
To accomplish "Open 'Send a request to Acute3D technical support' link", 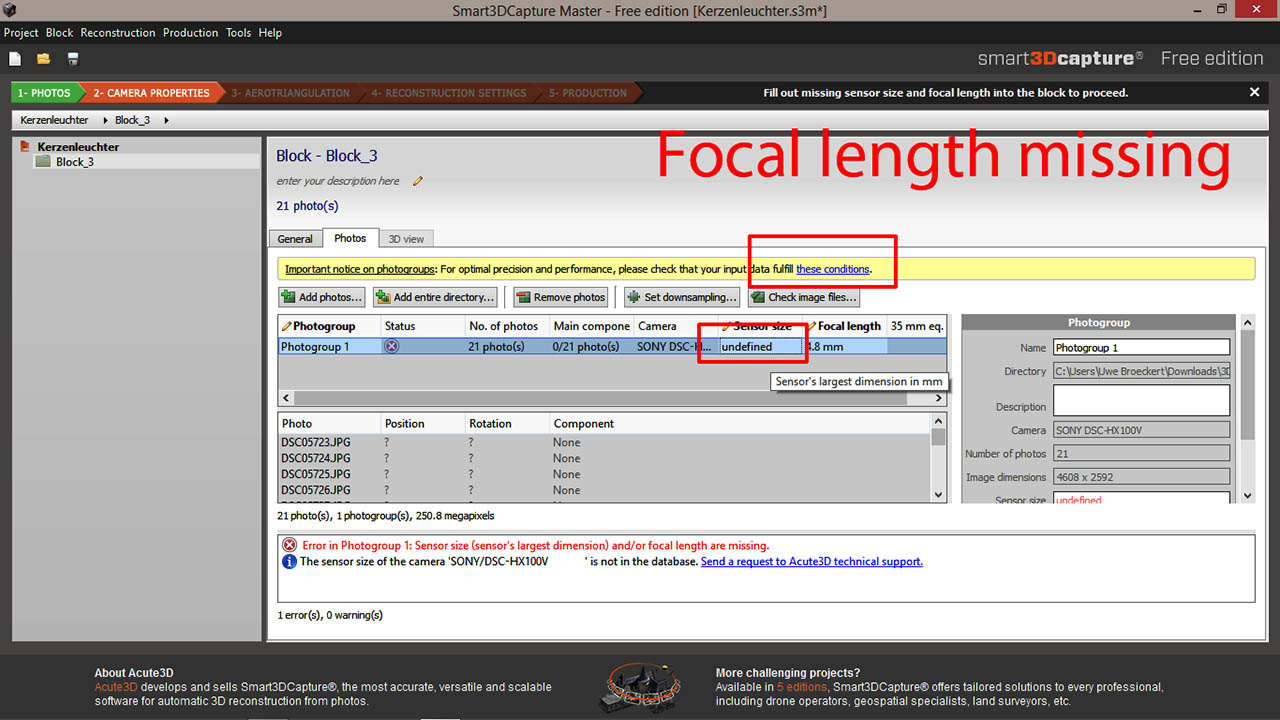I will pyautogui.click(x=811, y=561).
